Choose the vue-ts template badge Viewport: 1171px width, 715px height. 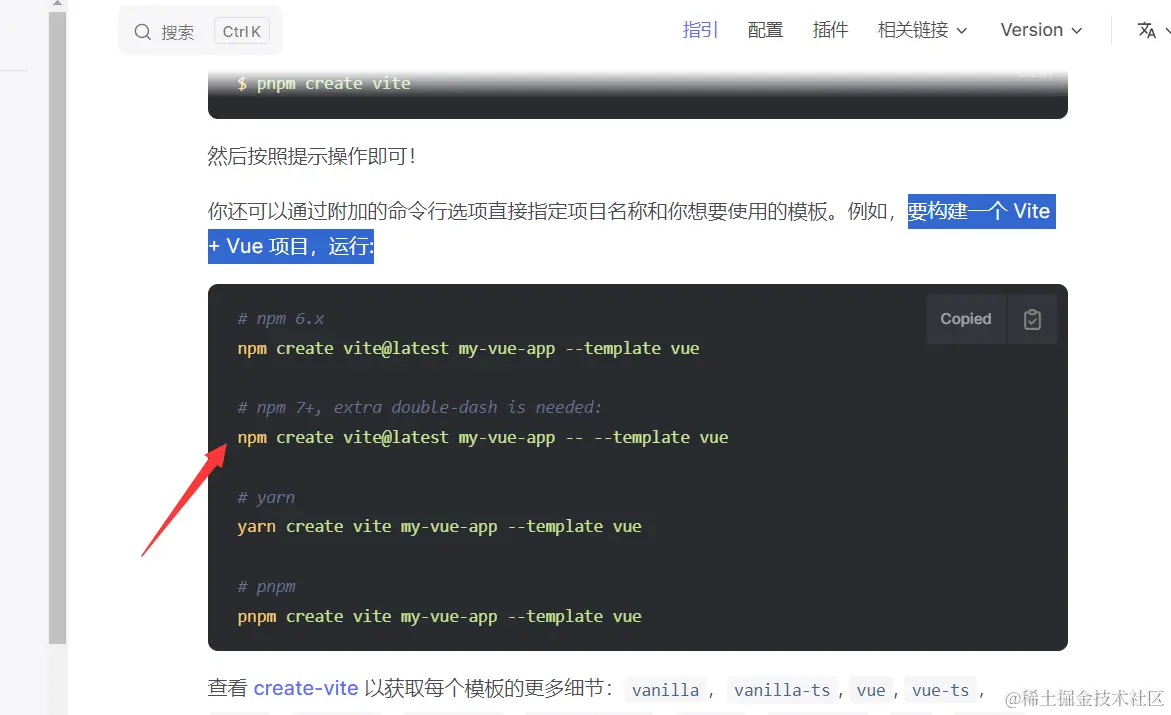(x=941, y=690)
